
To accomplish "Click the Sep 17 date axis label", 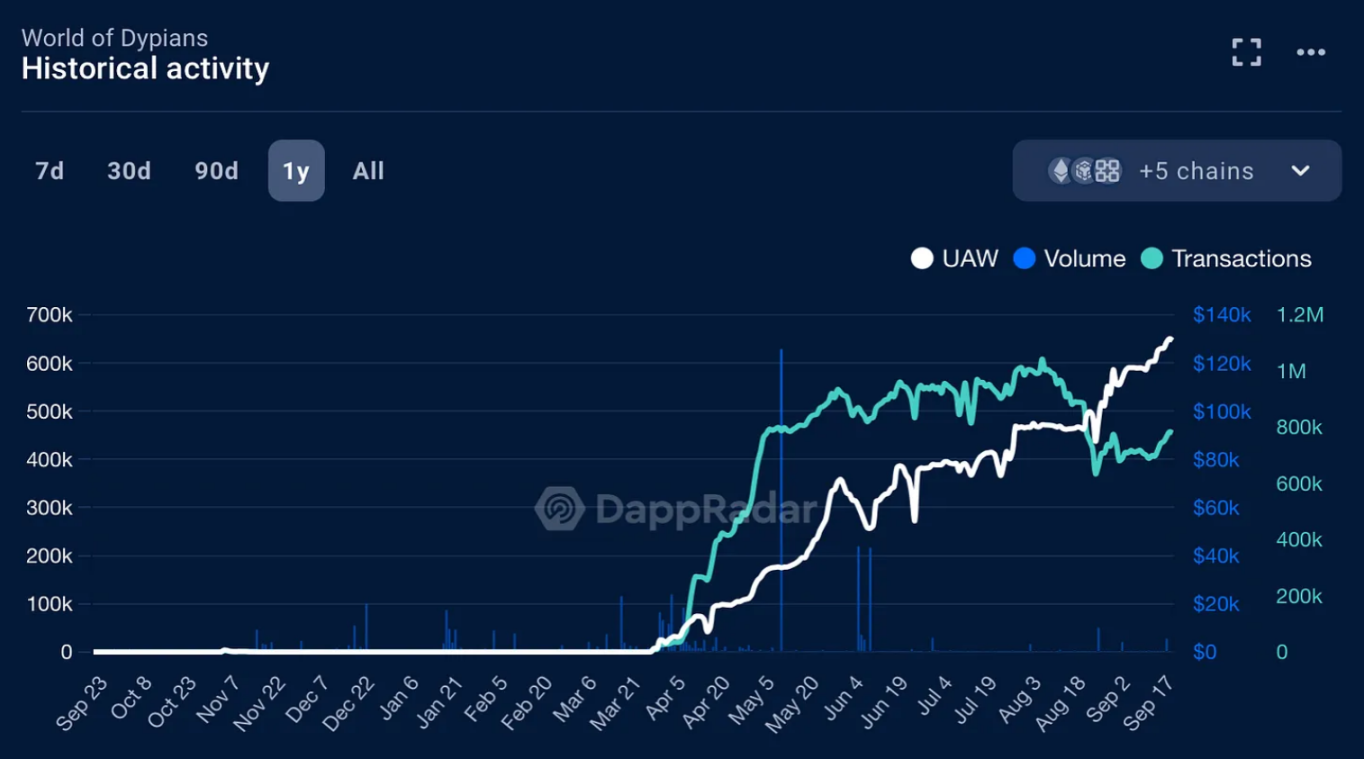I will pyautogui.click(x=1148, y=696).
